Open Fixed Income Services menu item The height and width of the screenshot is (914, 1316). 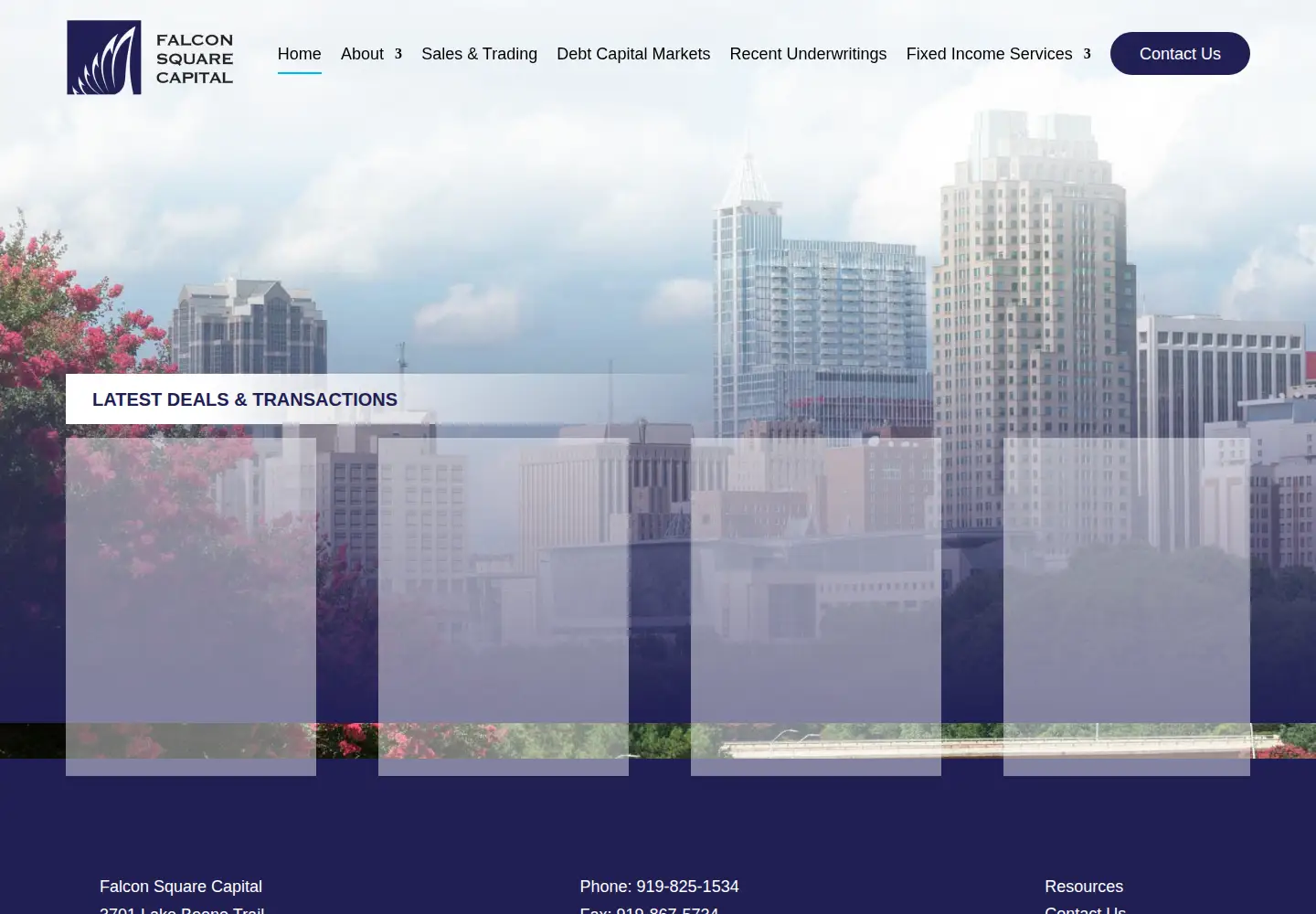pyautogui.click(x=989, y=54)
